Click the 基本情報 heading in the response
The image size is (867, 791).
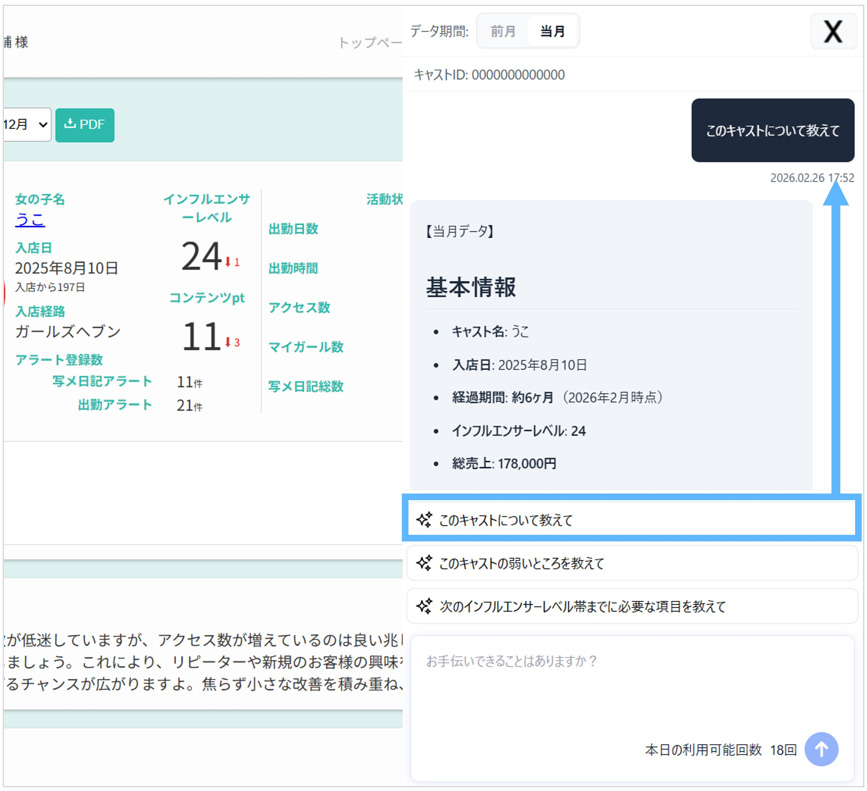pyautogui.click(x=471, y=287)
